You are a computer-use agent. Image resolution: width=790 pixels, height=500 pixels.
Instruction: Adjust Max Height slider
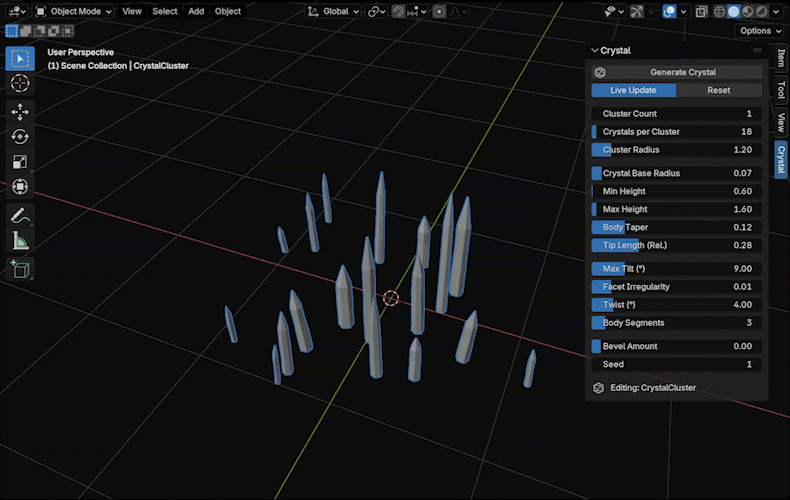coord(677,209)
